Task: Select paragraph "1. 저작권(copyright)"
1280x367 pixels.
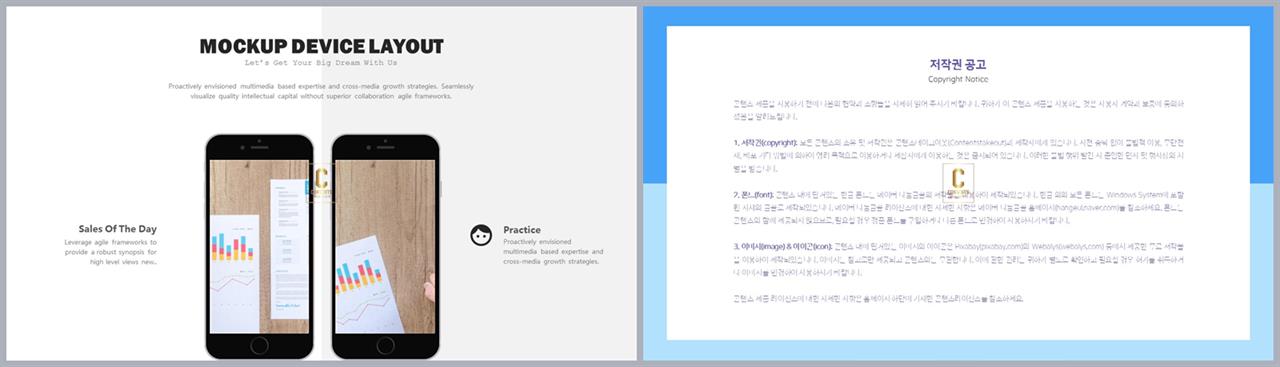Action: coord(958,155)
